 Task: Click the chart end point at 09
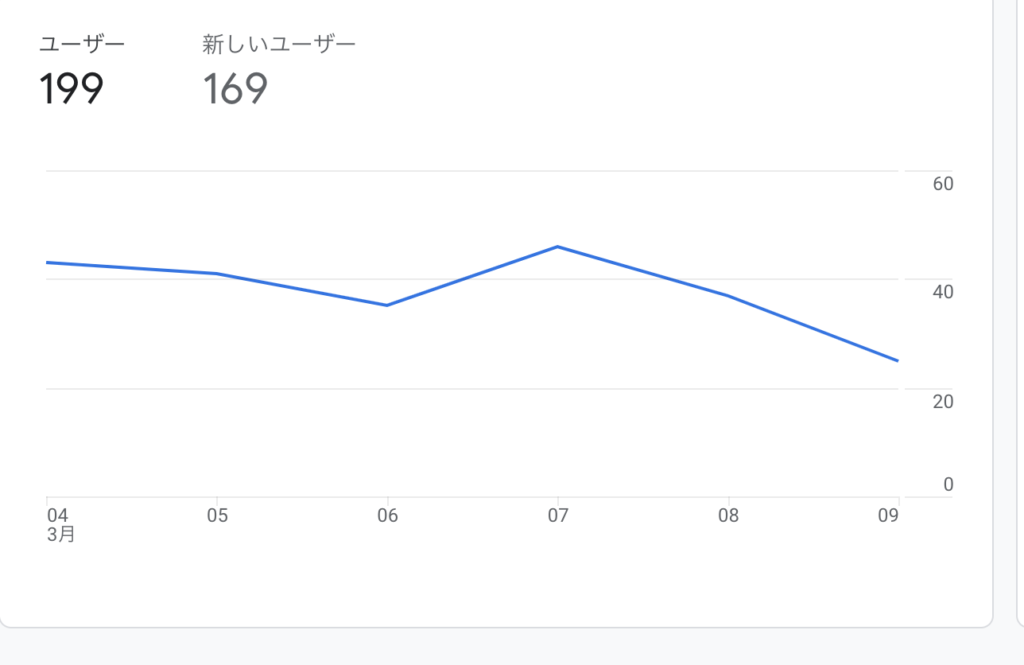[x=897, y=361]
